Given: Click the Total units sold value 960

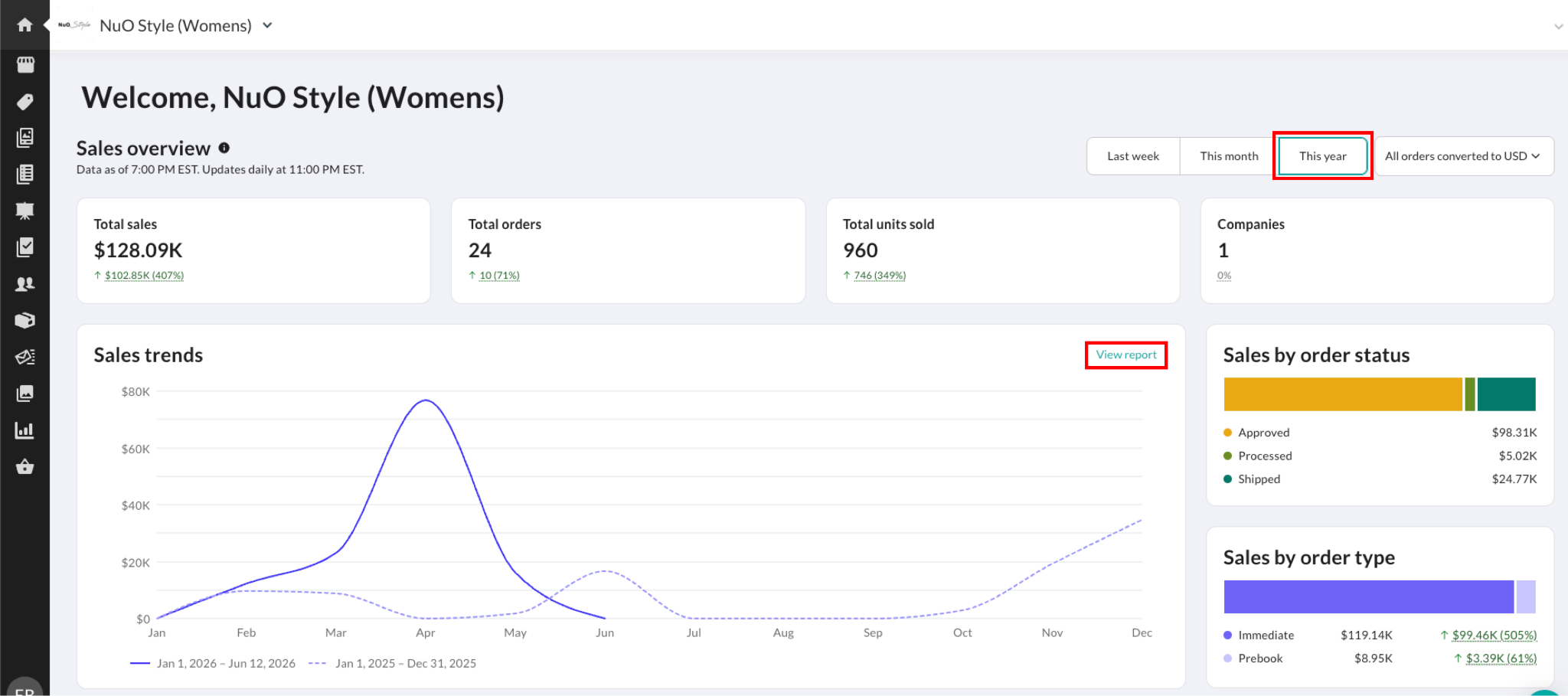Looking at the screenshot, I should (x=861, y=250).
